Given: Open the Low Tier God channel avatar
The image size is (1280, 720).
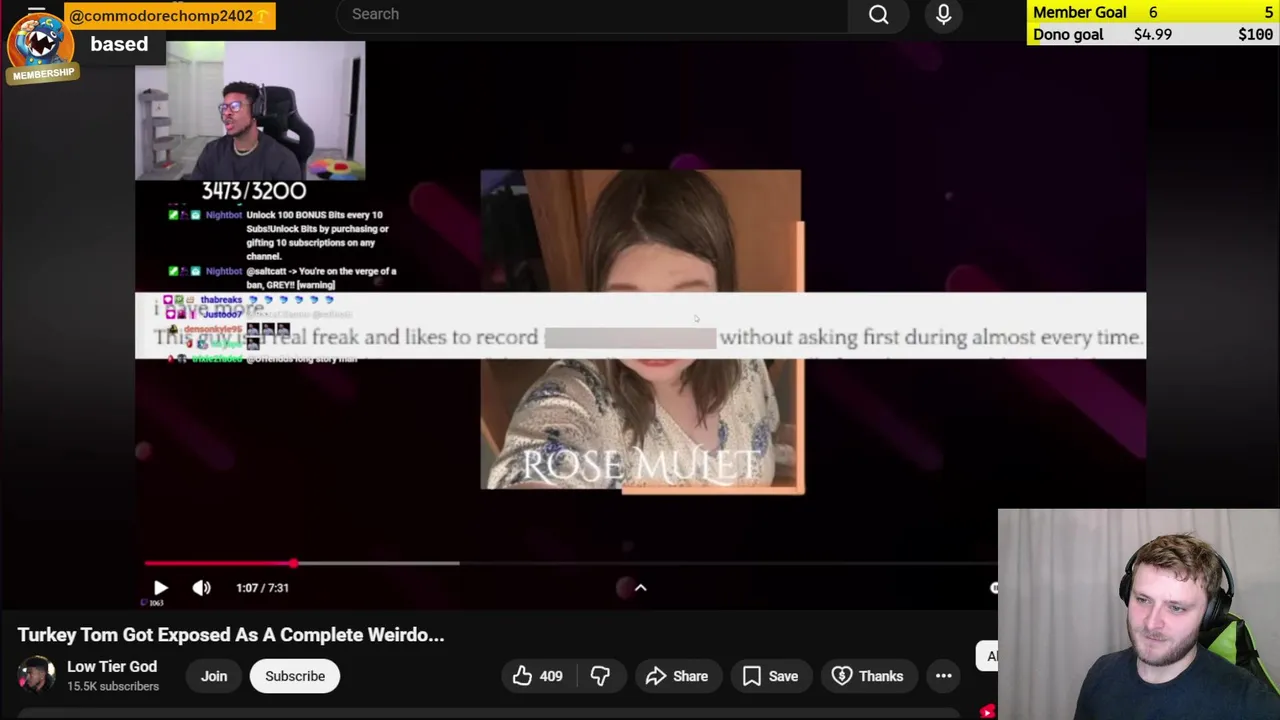Looking at the screenshot, I should tap(36, 675).
